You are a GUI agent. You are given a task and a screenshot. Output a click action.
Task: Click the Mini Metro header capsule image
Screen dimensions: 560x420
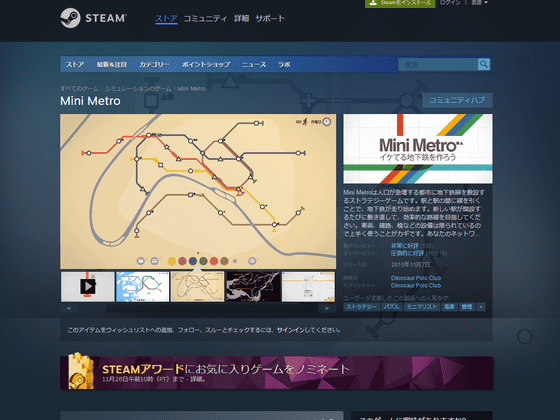pyautogui.click(x=418, y=149)
